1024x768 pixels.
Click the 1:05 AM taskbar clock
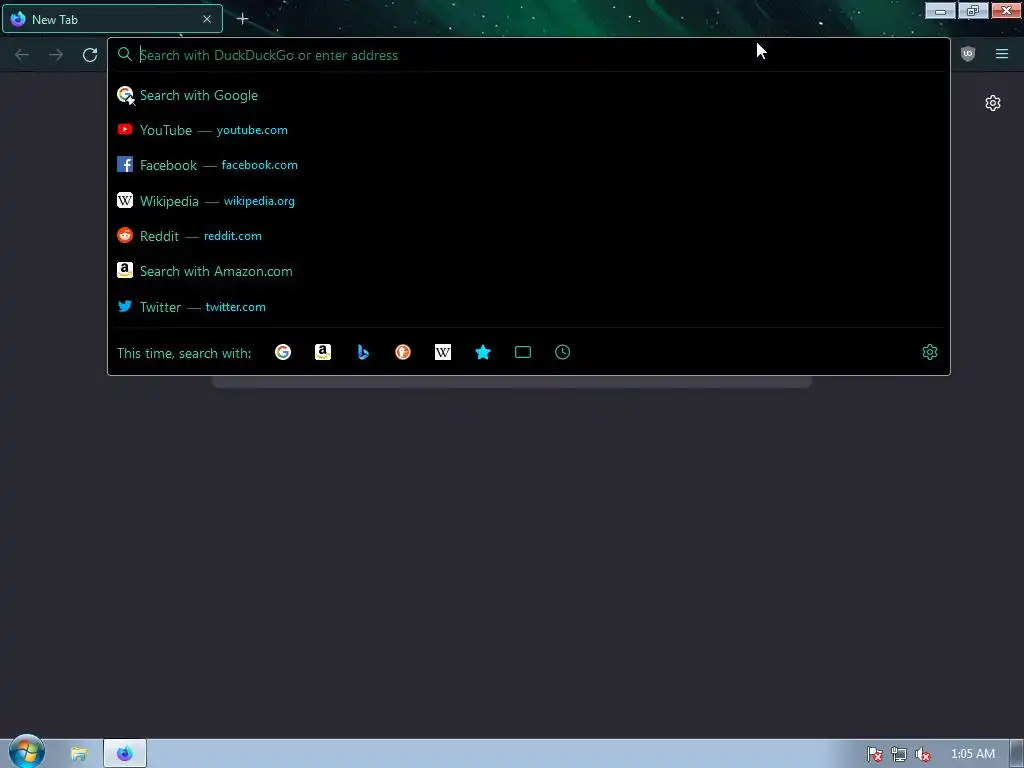[x=972, y=754]
